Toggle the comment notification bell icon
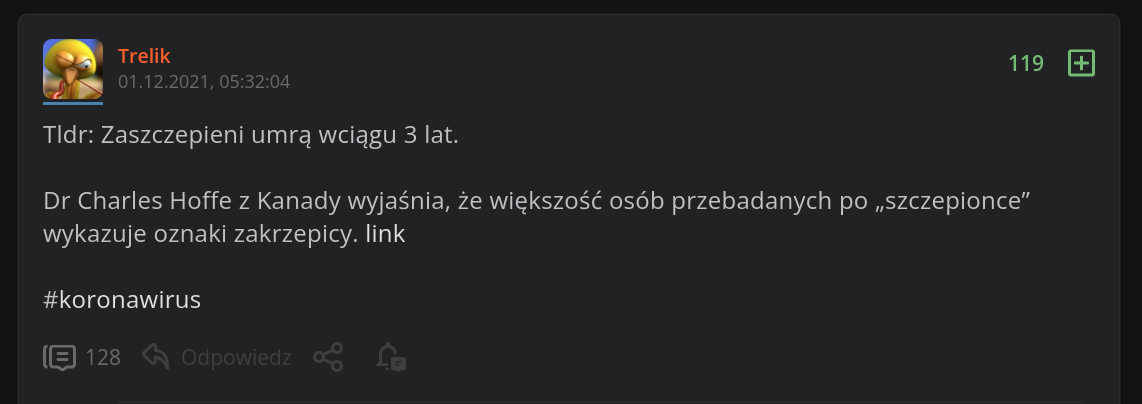1142x404 pixels. tap(390, 357)
